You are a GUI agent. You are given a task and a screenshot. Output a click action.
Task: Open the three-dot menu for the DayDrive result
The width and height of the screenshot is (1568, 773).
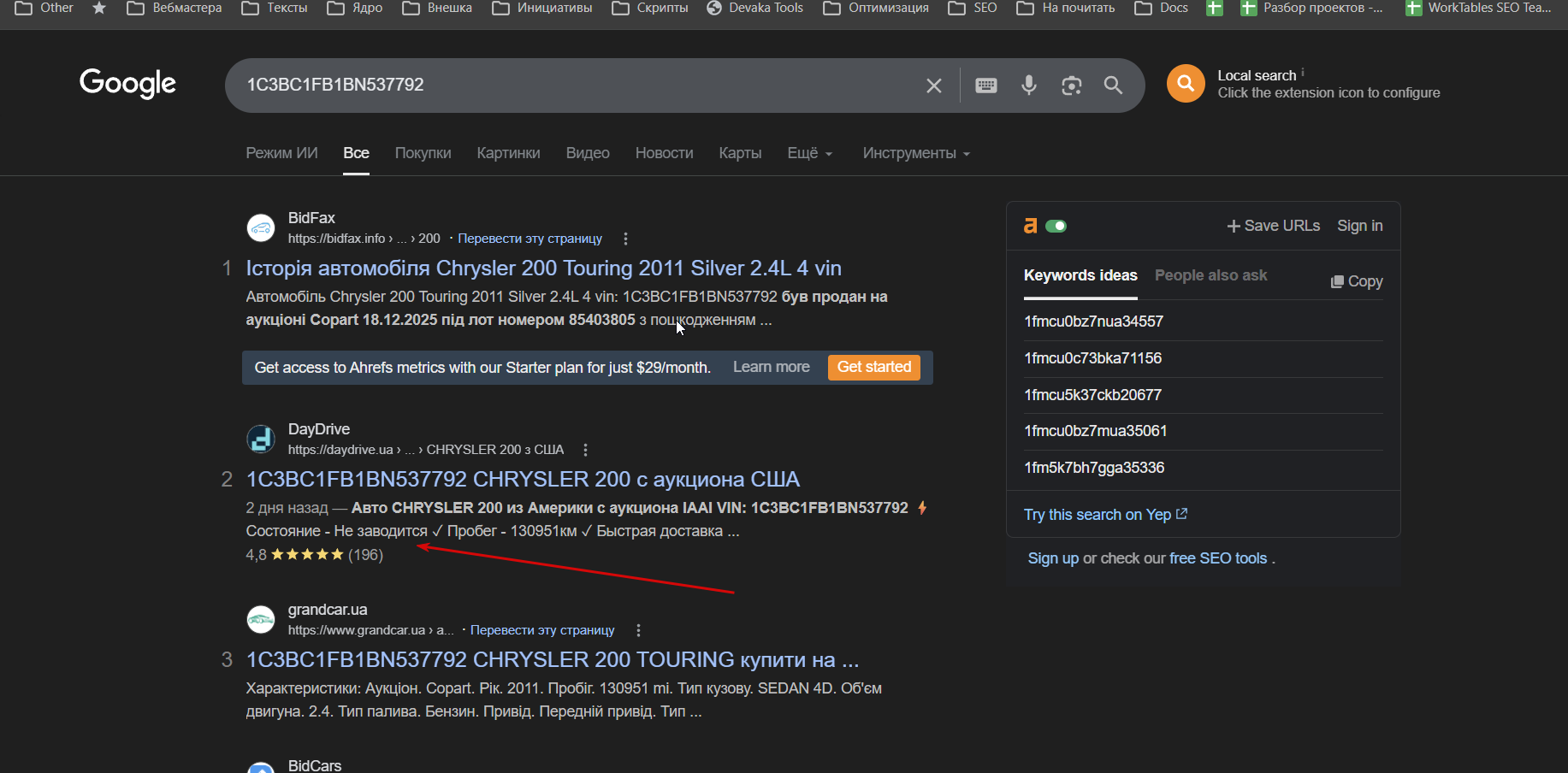coord(585,450)
